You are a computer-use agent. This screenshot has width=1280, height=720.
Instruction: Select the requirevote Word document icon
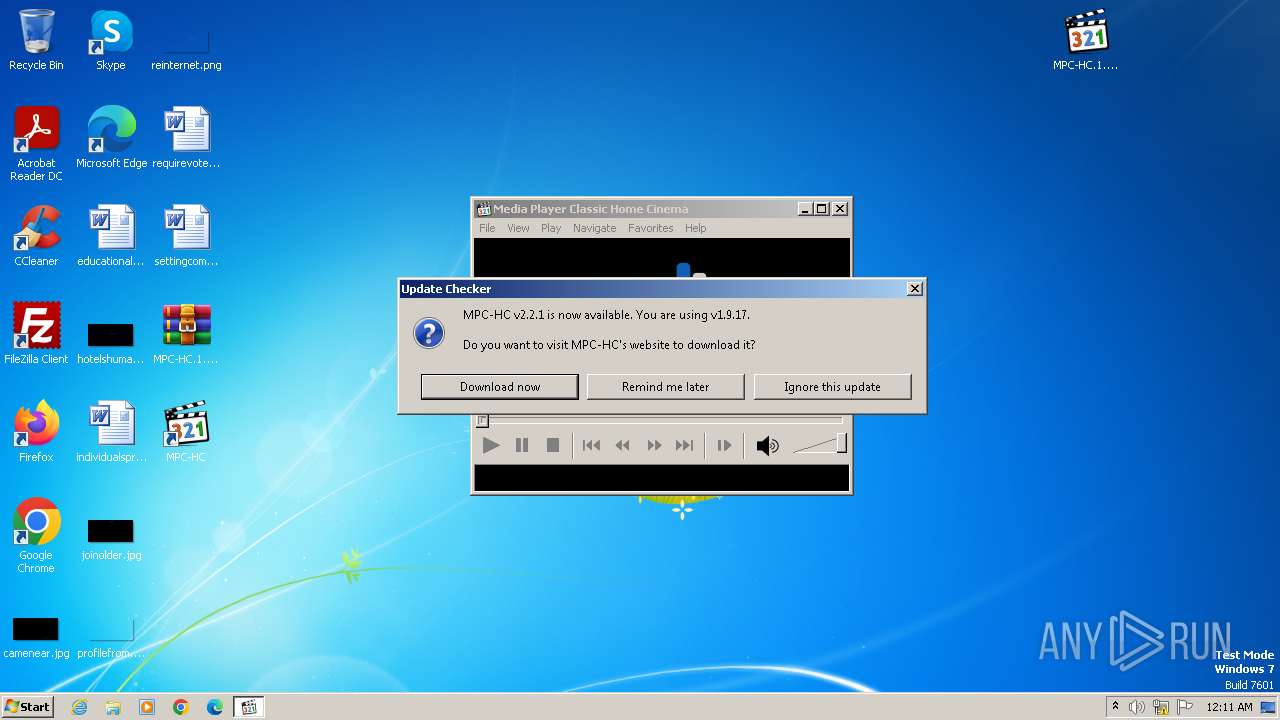click(186, 137)
